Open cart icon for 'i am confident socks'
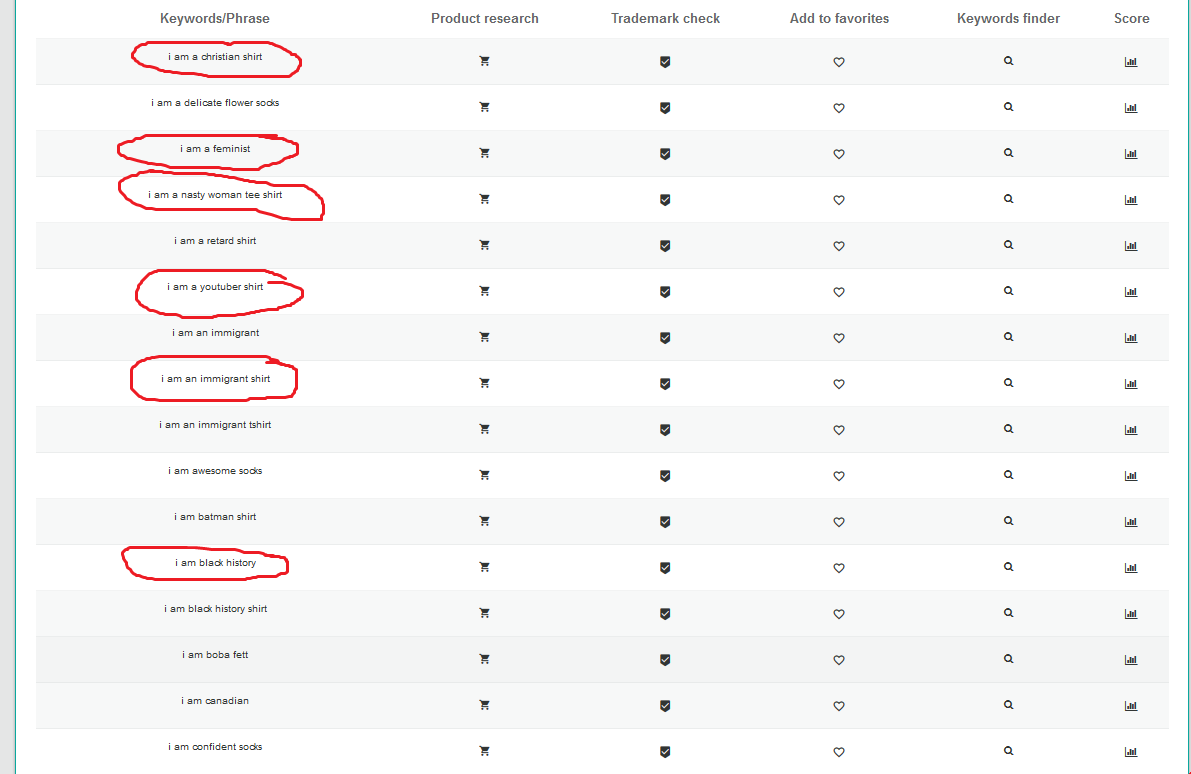 (485, 751)
